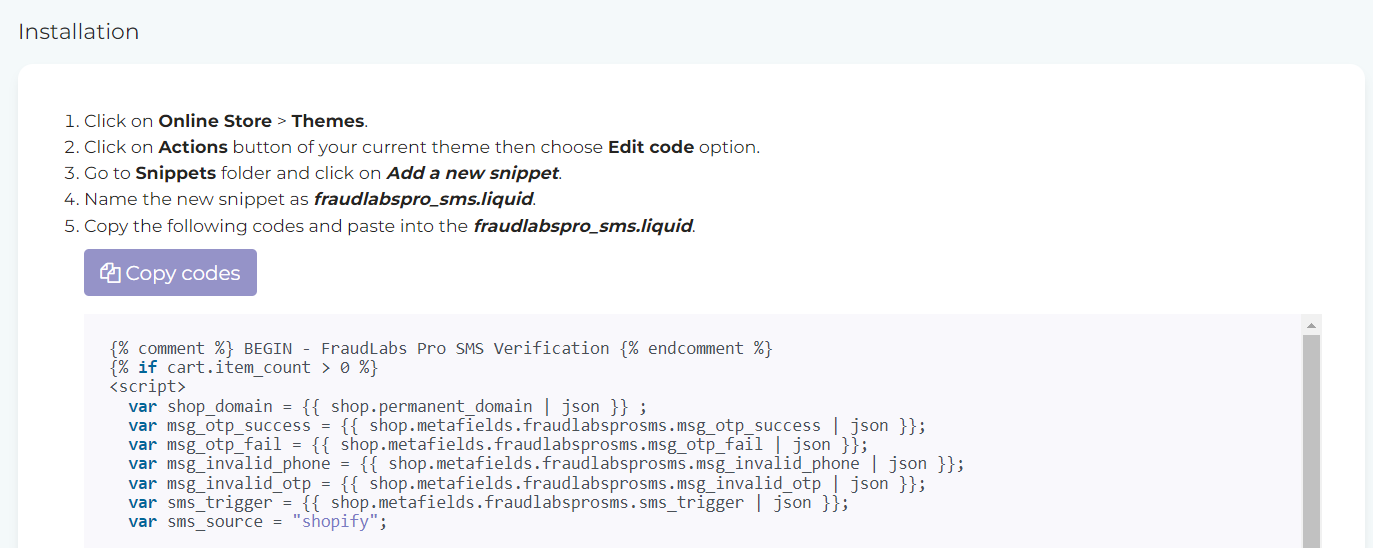
Task: Click the "shopify" string in sms_source line
Action: point(339,521)
